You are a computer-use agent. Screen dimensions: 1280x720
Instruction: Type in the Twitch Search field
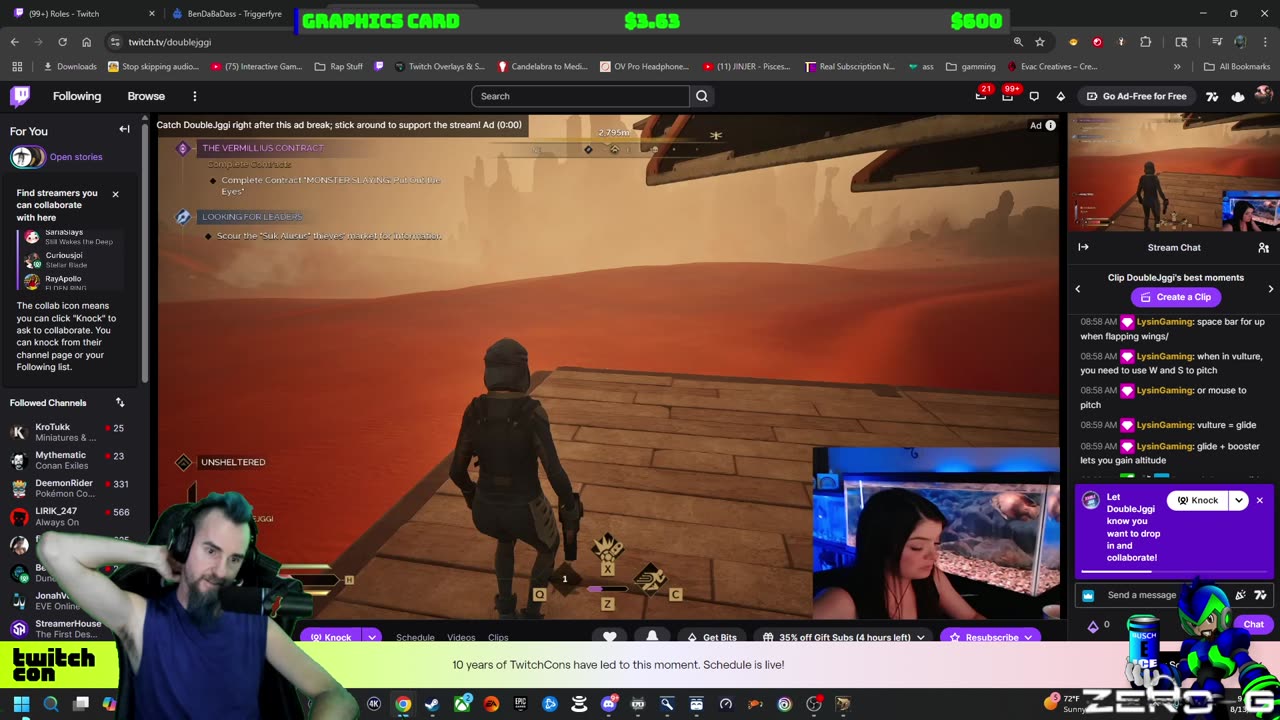coord(580,96)
